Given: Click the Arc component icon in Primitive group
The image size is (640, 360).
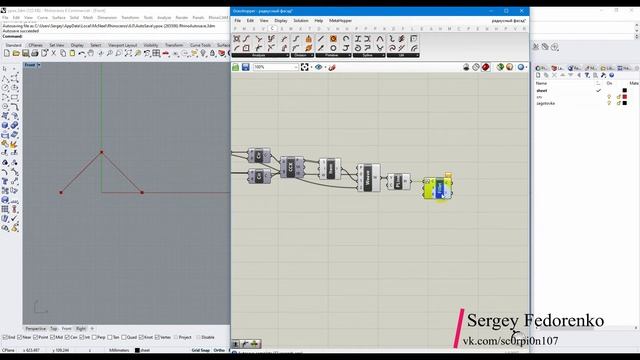Looking at the screenshot, I should (x=346, y=39).
